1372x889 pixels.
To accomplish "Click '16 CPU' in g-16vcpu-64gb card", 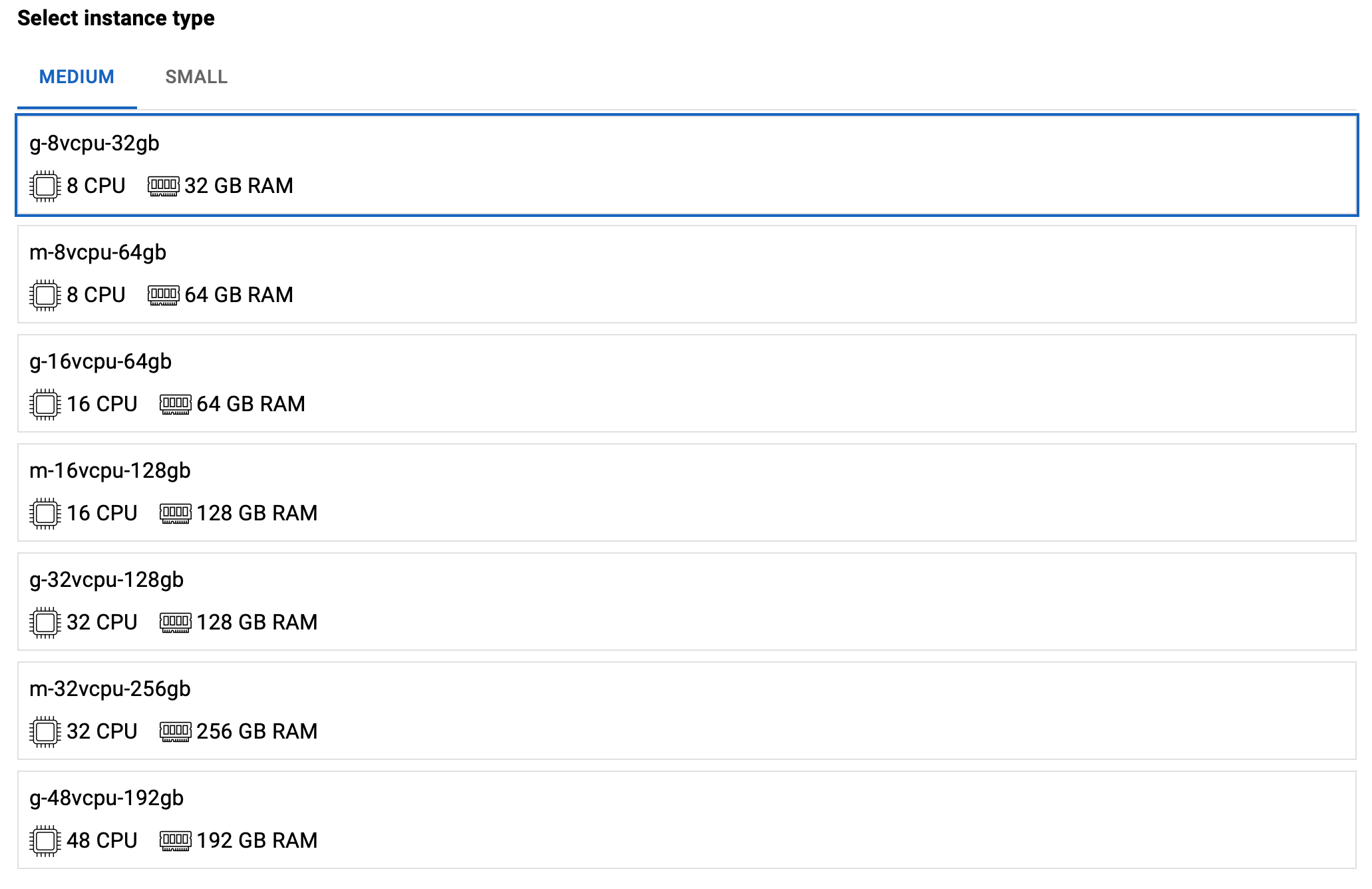I will tap(102, 404).
